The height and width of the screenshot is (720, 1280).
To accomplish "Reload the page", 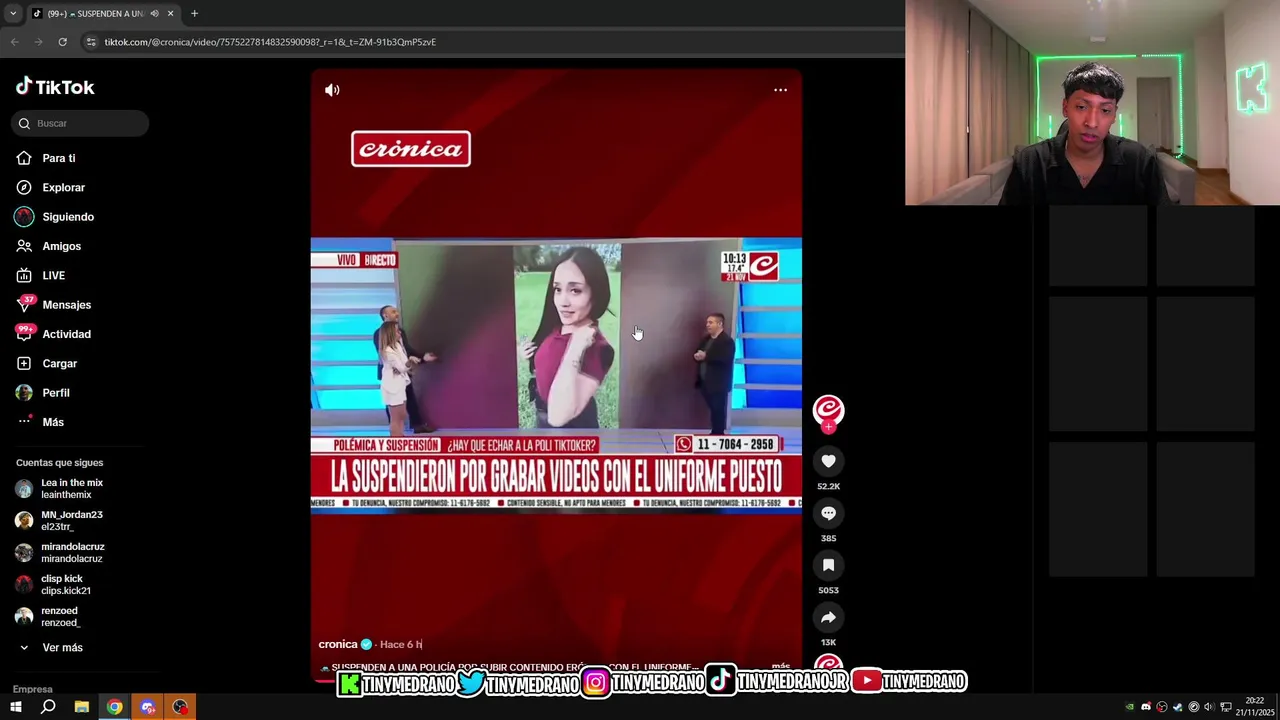I will pos(62,42).
